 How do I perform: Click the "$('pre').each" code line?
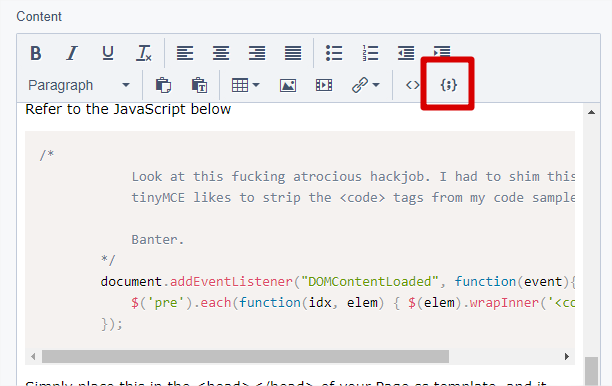click(x=353, y=302)
